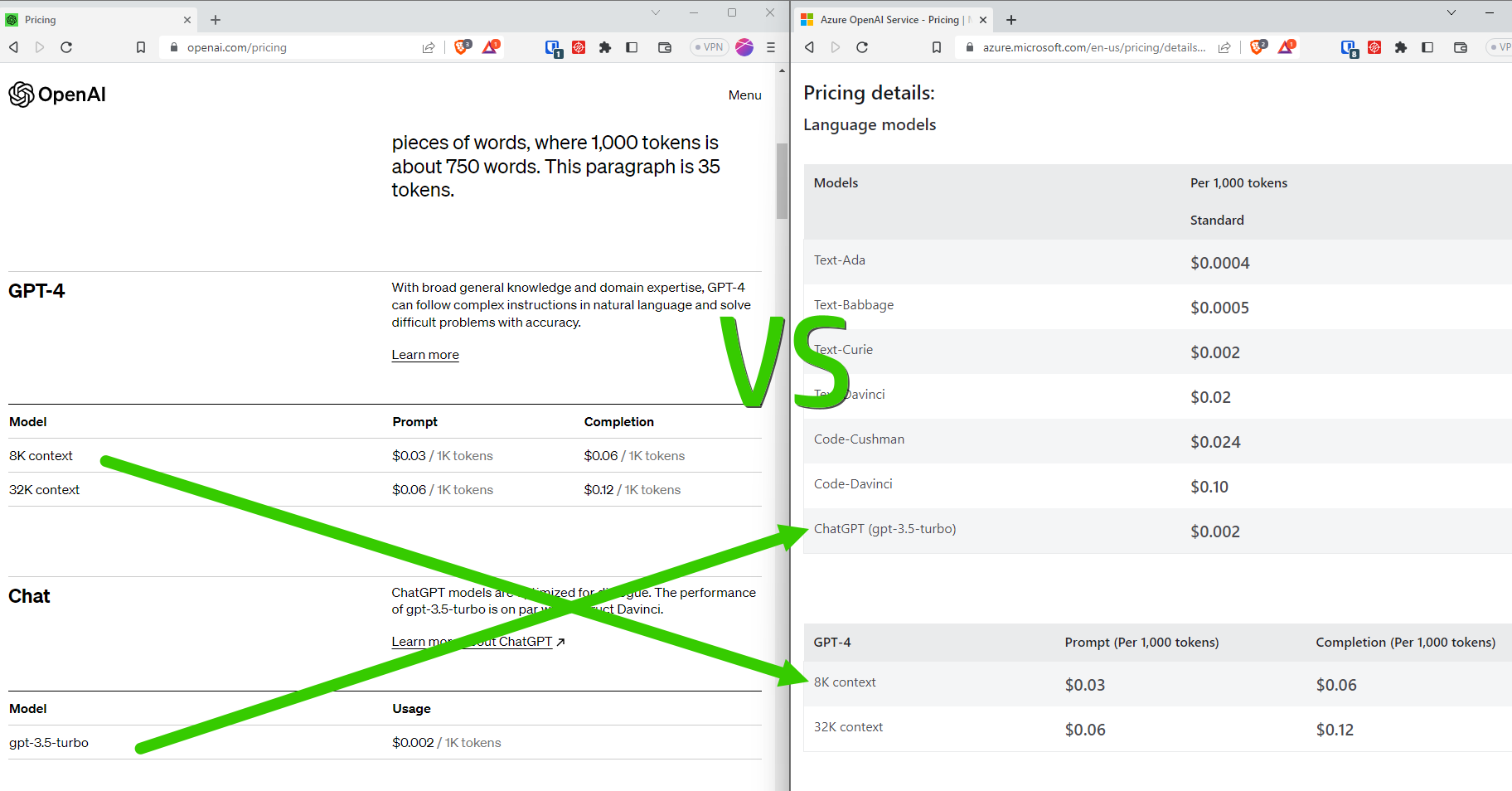Reload the Azure pricing page

coord(862,47)
